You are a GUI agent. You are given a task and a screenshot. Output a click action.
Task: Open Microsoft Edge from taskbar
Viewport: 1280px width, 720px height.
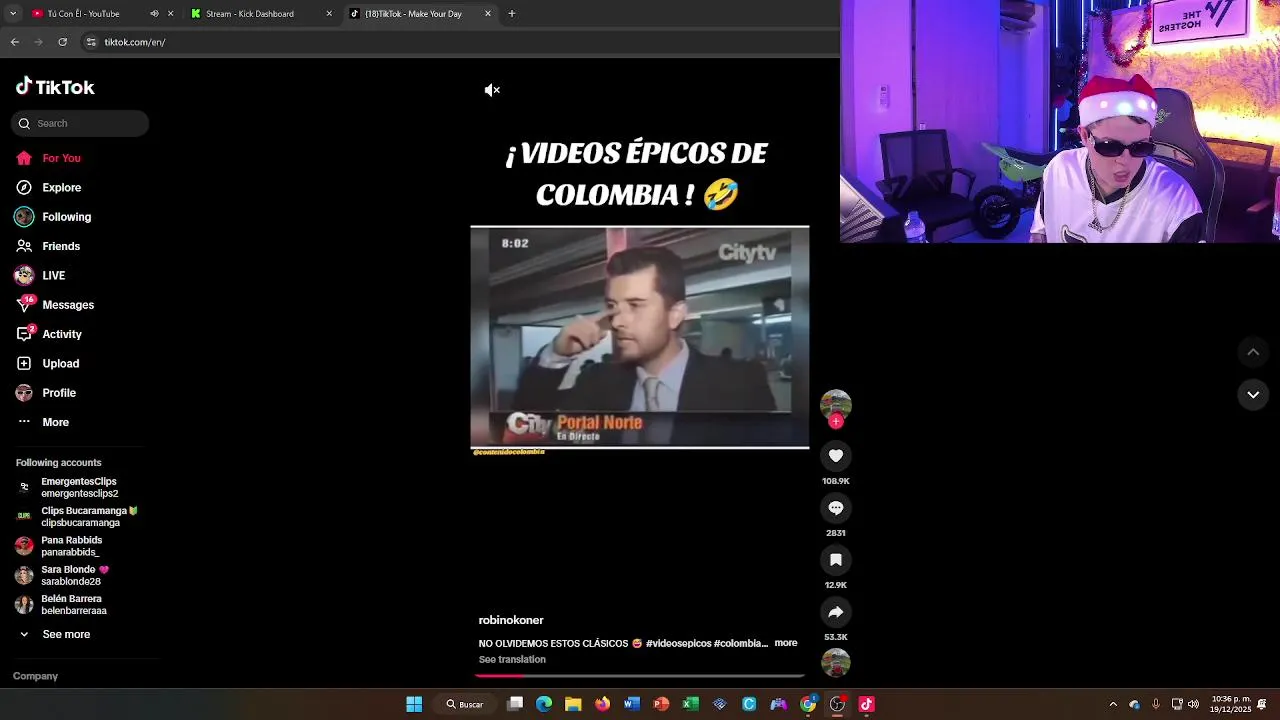click(x=544, y=704)
